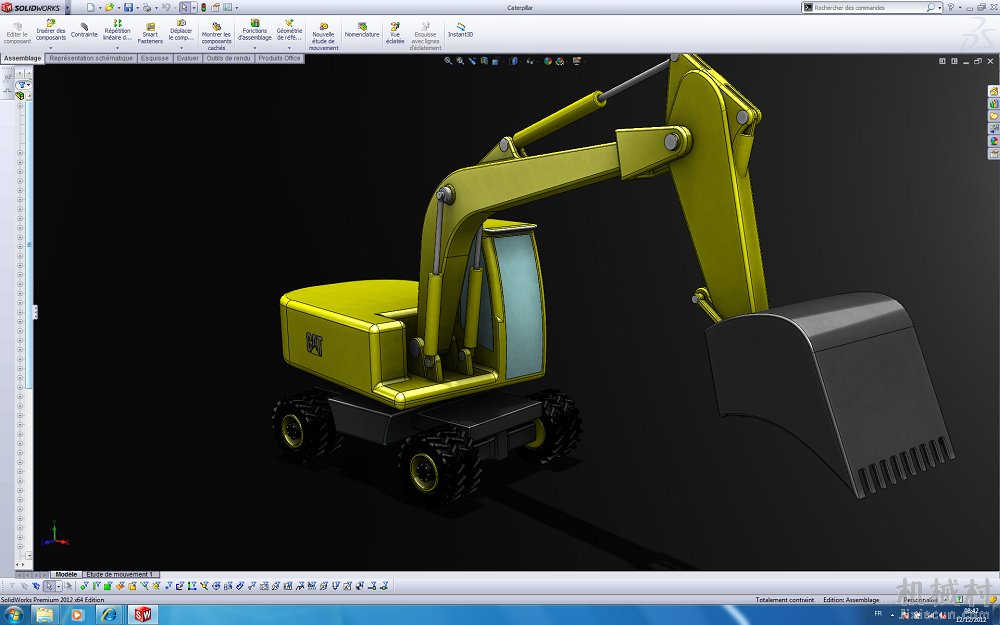Open the Apply Scene icon
The height and width of the screenshot is (625, 1000).
coord(559,61)
